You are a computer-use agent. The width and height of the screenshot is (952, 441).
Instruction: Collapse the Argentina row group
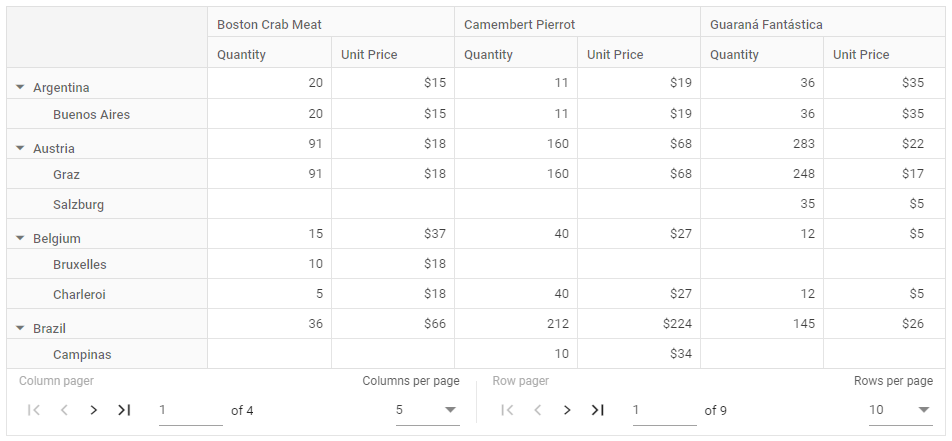click(x=20, y=87)
